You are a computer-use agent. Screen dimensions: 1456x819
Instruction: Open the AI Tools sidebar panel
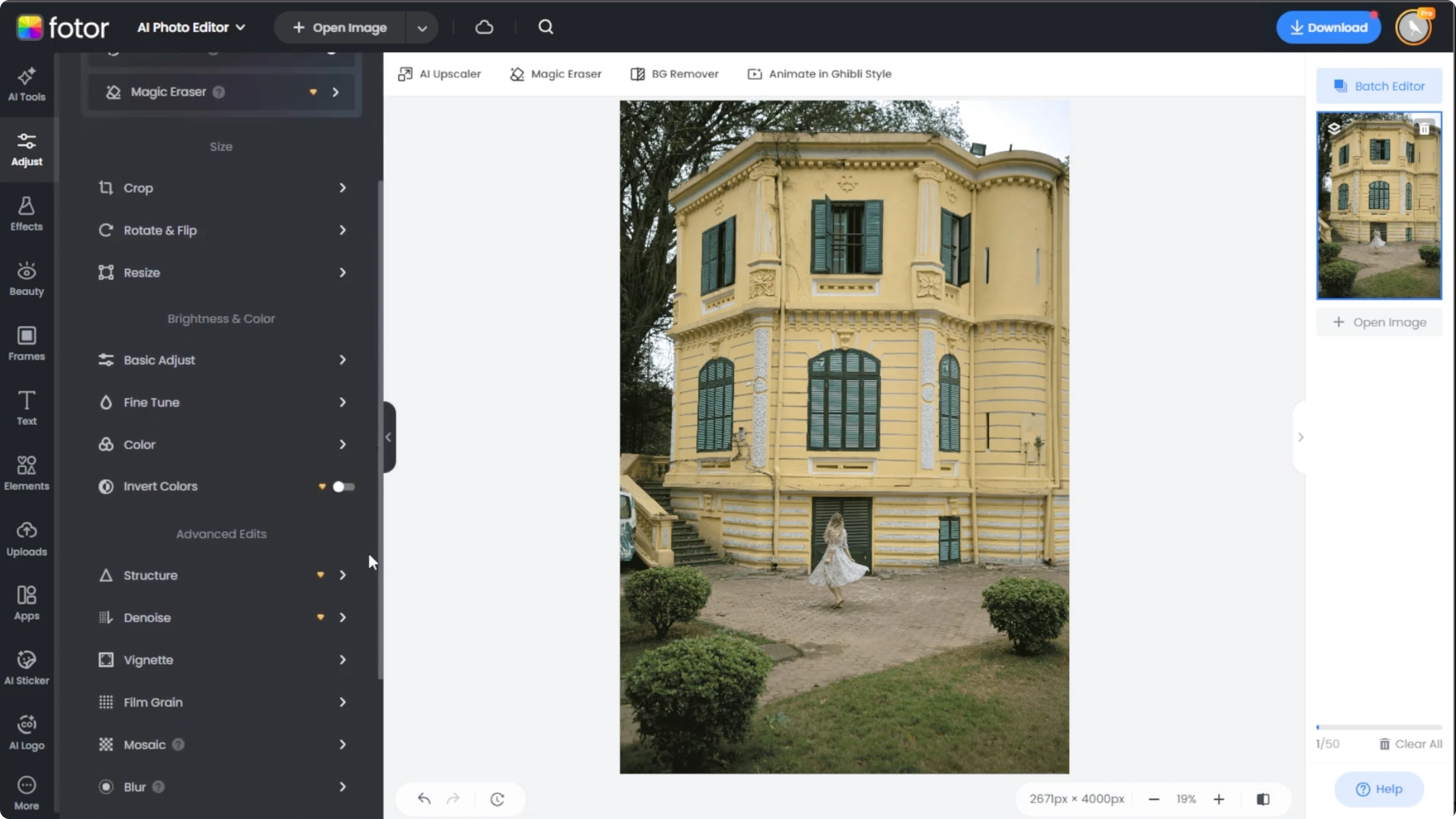tap(27, 85)
